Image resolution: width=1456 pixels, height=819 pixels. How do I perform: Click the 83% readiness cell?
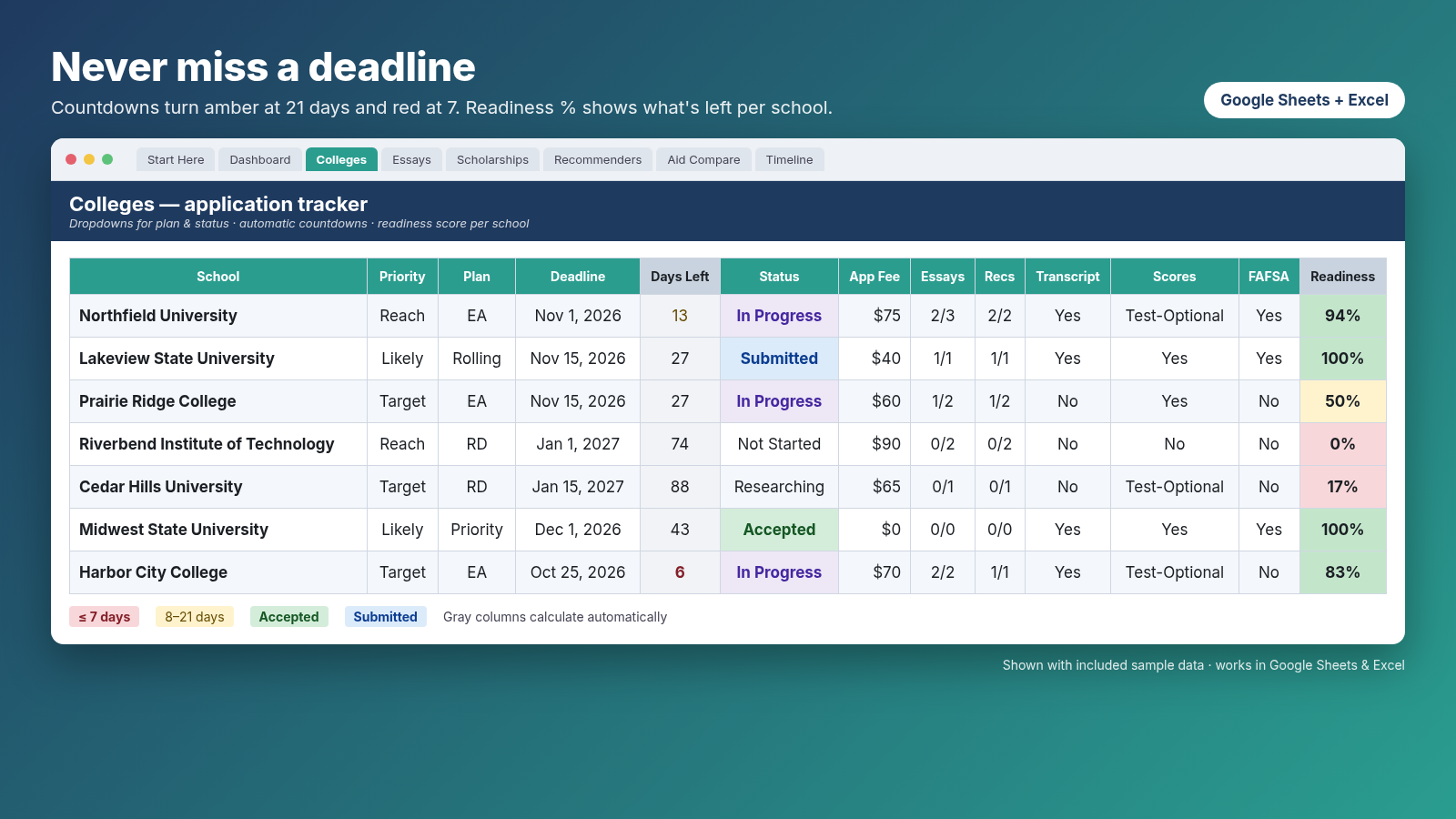1342,572
